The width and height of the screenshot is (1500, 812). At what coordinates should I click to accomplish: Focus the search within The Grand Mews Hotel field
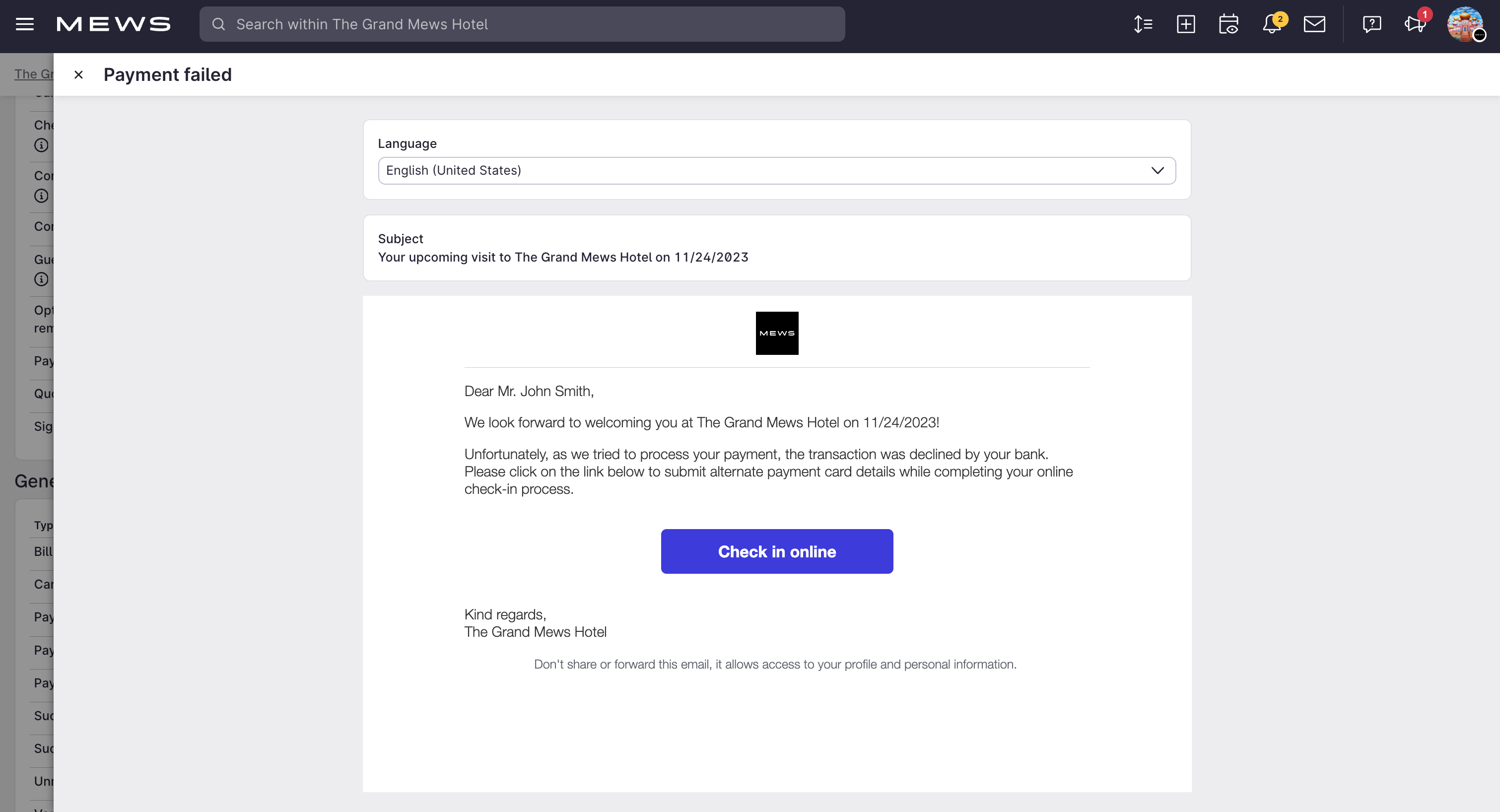522,24
